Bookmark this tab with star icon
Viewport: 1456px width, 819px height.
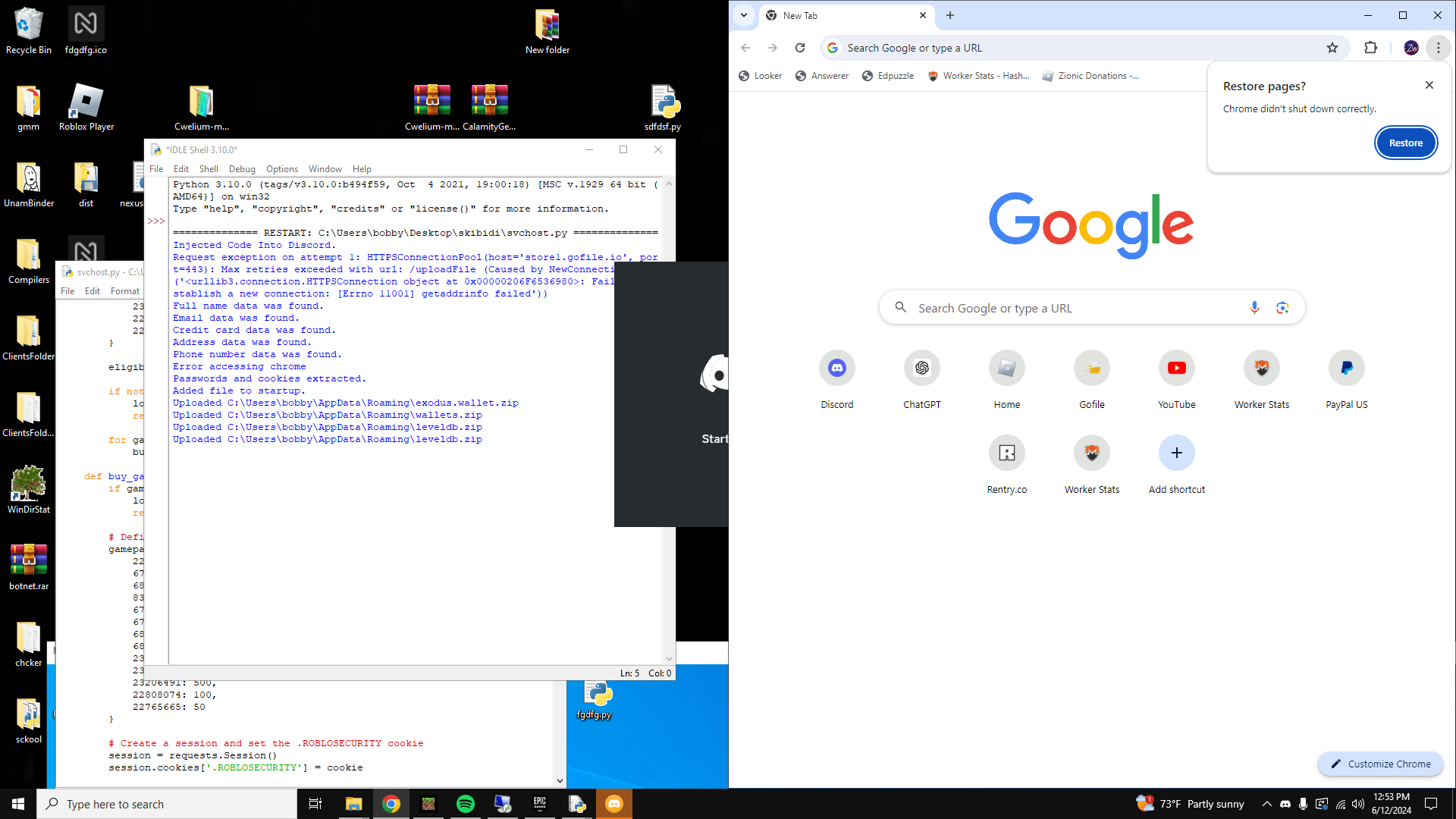pyautogui.click(x=1332, y=48)
